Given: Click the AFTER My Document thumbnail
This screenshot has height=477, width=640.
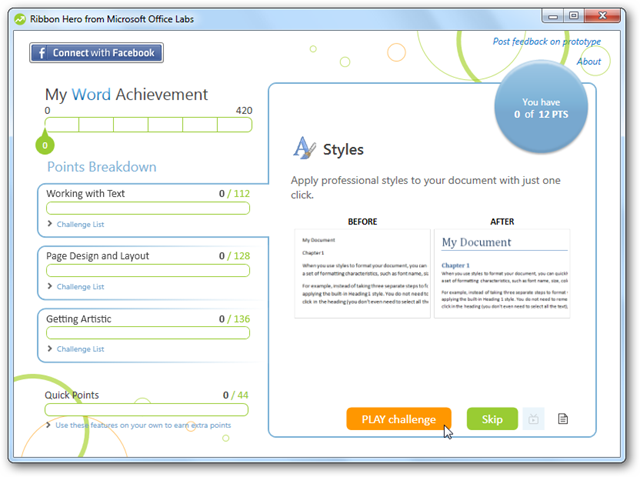Looking at the screenshot, I should tap(502, 273).
